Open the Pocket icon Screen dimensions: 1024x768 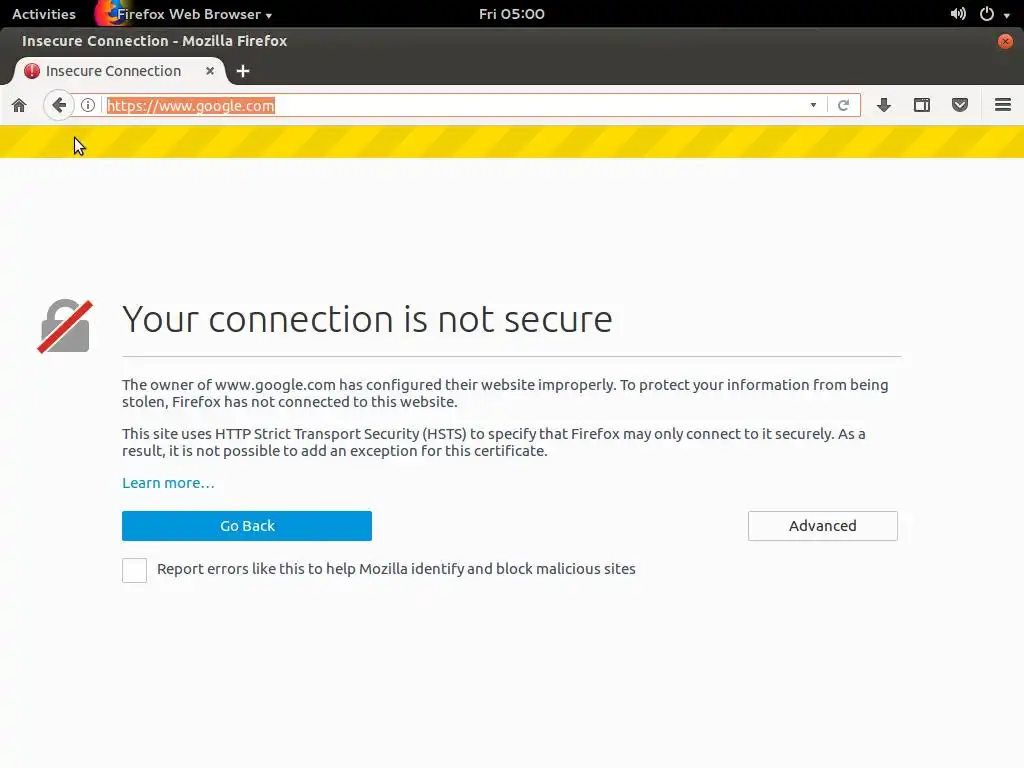point(959,105)
